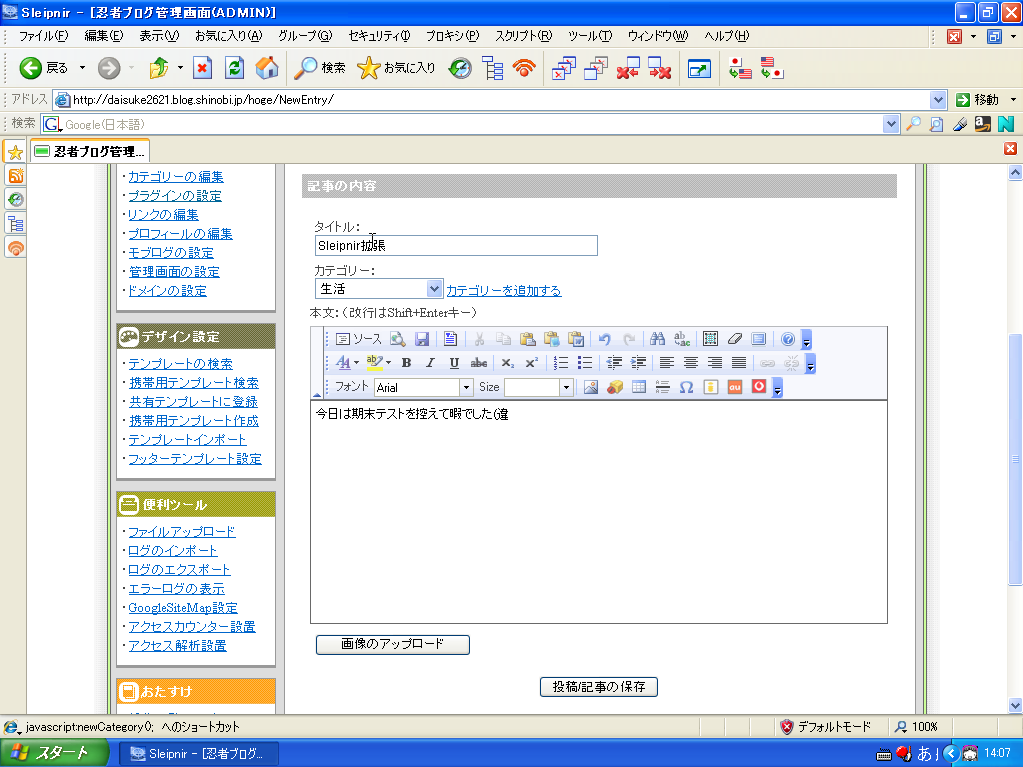
Task: Center-align the paragraph
Action: pyautogui.click(x=690, y=363)
